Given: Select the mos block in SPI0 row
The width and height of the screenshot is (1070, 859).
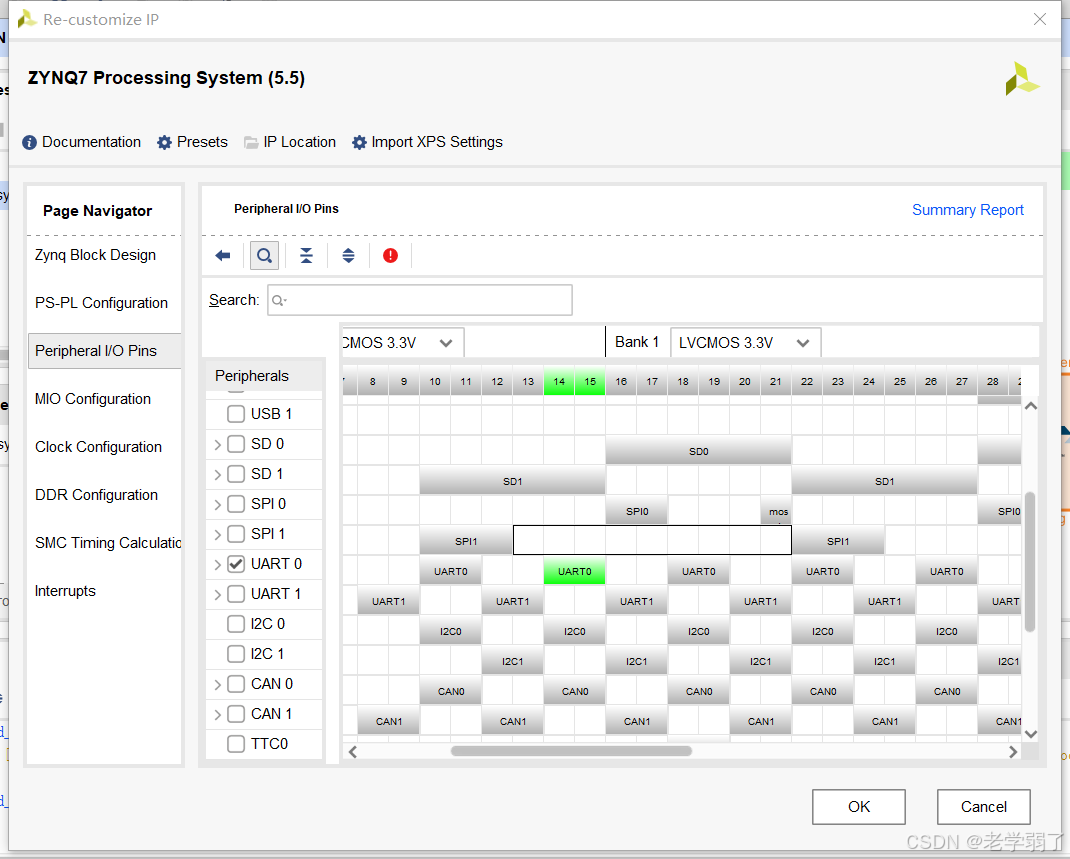Looking at the screenshot, I should click(x=777, y=511).
